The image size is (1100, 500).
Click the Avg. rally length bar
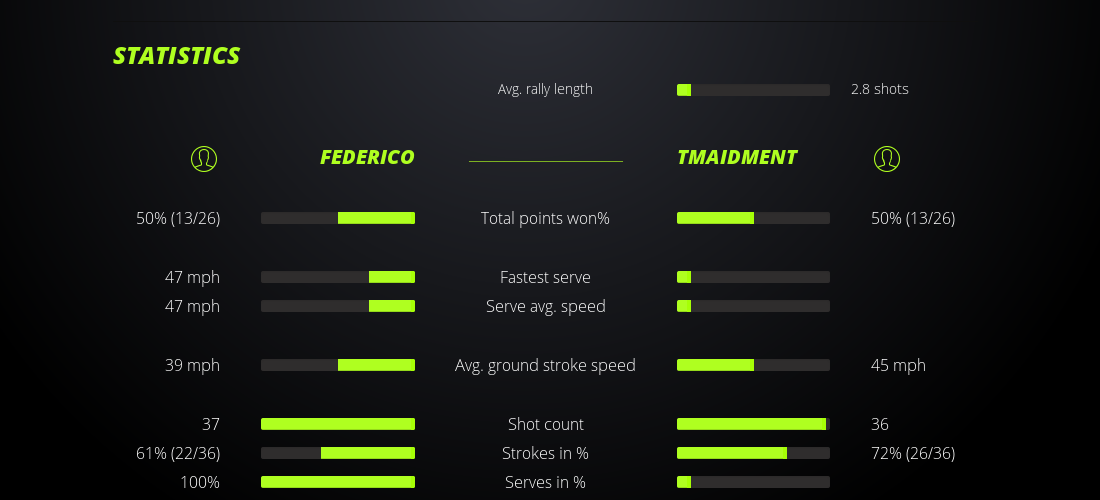[753, 90]
